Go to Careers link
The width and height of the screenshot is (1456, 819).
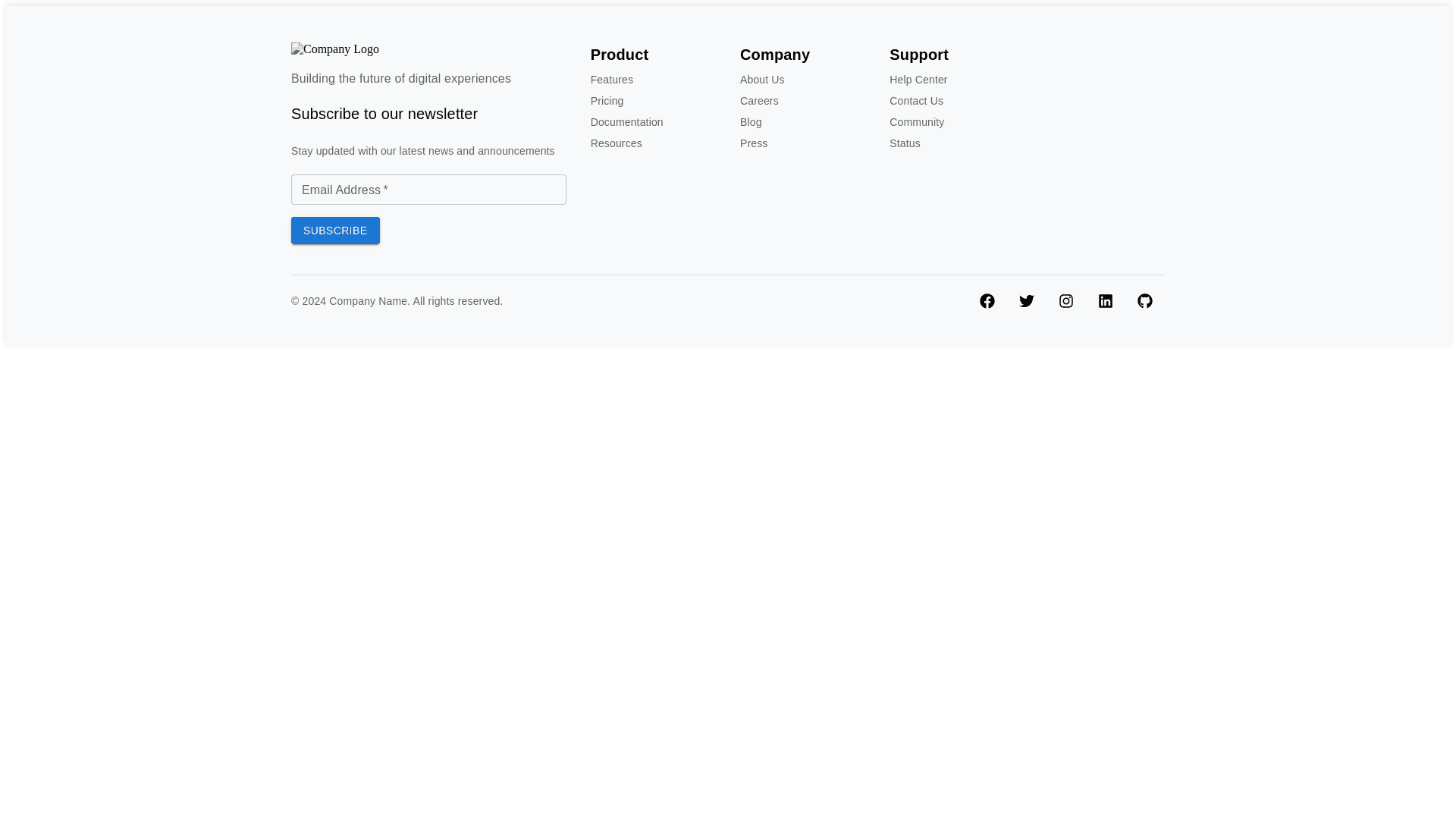(x=758, y=101)
